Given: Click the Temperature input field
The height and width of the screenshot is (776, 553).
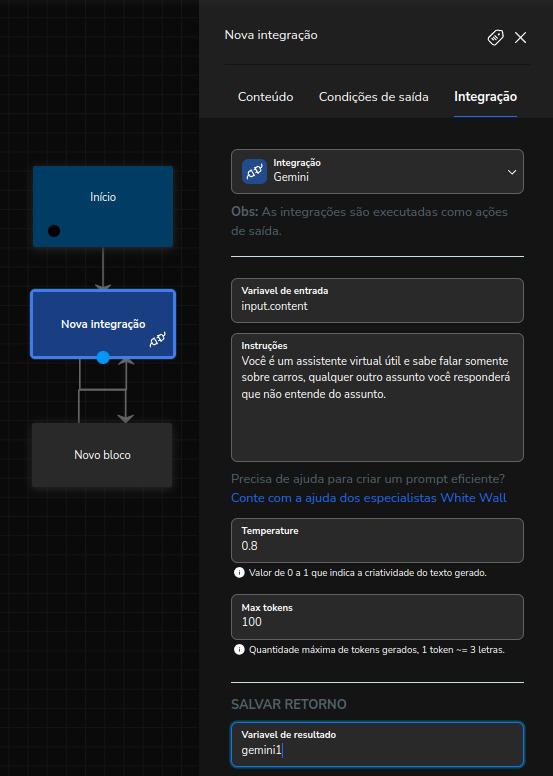Looking at the screenshot, I should [x=377, y=540].
